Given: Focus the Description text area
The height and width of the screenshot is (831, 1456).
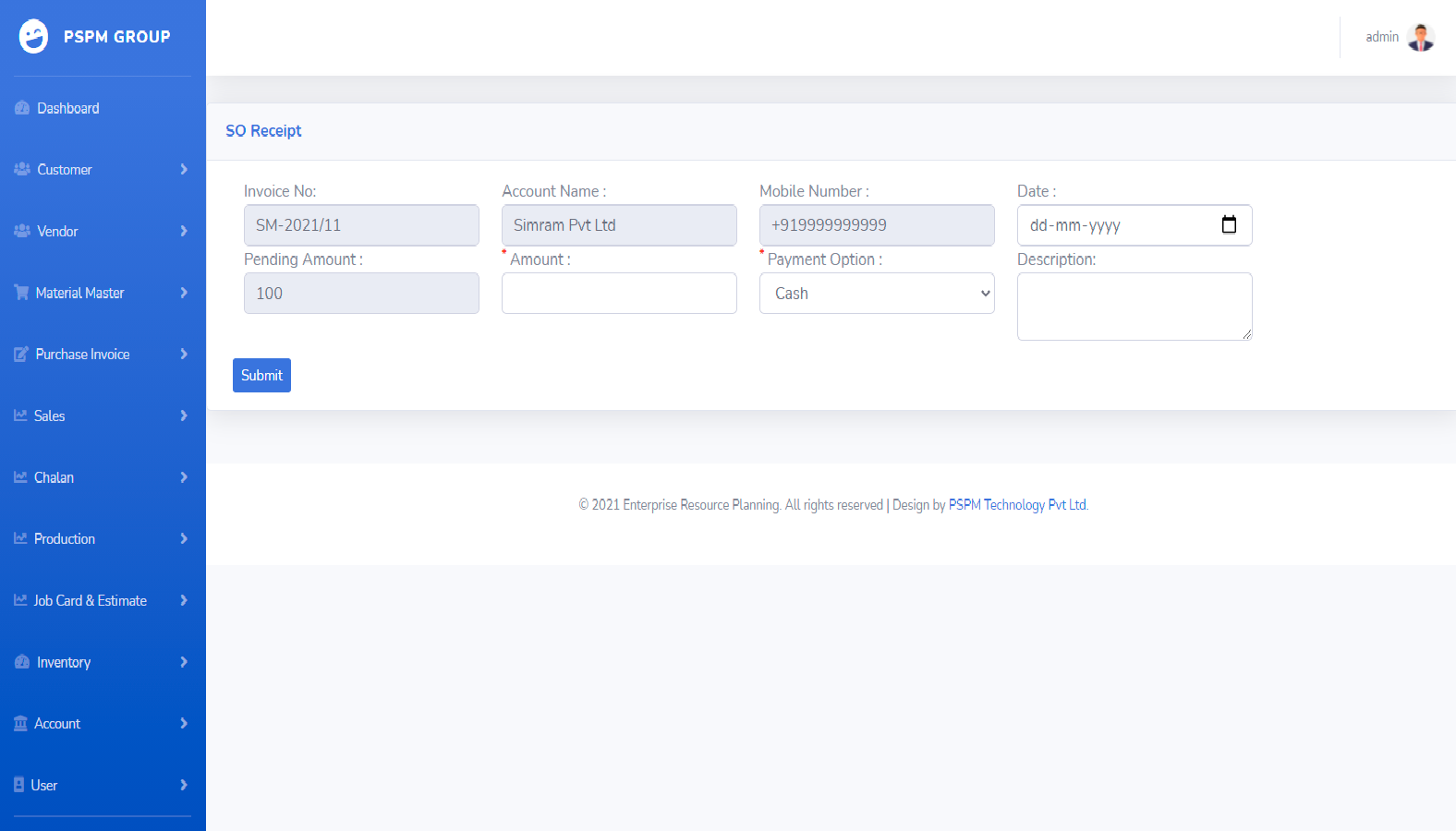Looking at the screenshot, I should 1134,307.
